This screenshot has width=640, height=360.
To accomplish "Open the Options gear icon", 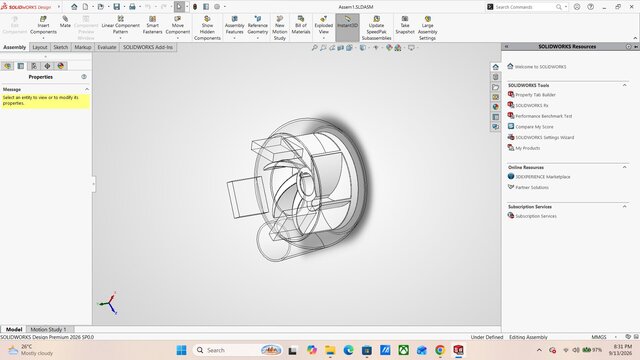I will point(217,7).
